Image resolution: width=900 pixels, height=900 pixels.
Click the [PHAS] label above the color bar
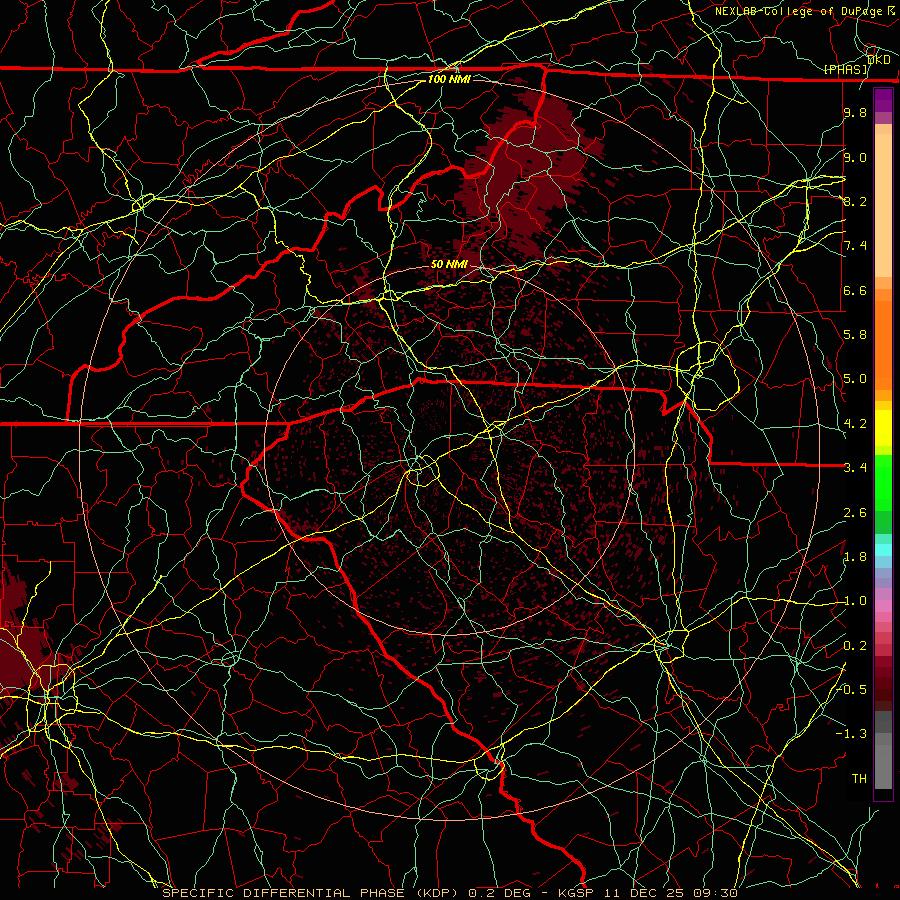(845, 69)
